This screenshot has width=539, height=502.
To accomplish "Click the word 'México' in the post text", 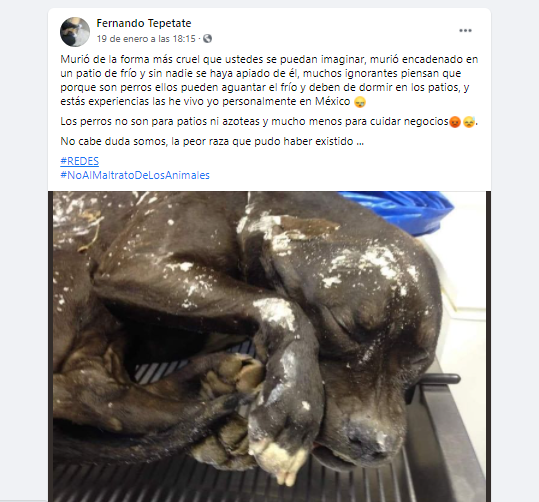I will tap(333, 101).
